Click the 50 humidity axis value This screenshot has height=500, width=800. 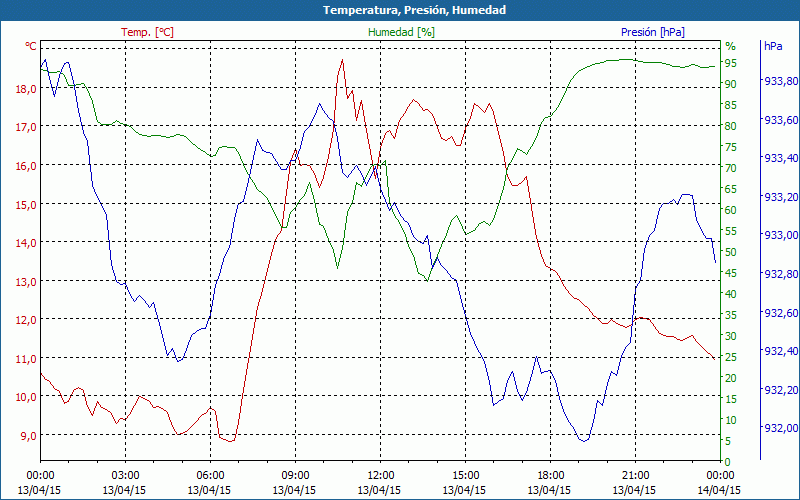point(731,252)
